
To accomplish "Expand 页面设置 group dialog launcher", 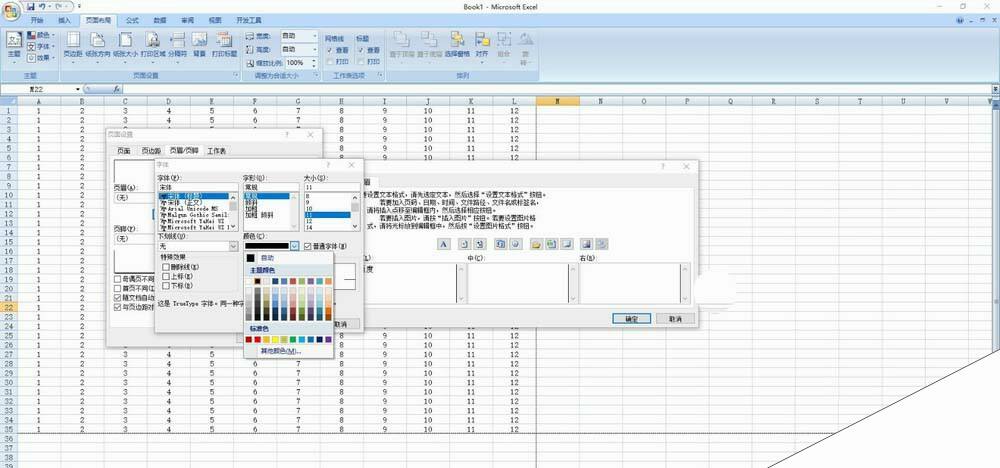I will click(236, 75).
